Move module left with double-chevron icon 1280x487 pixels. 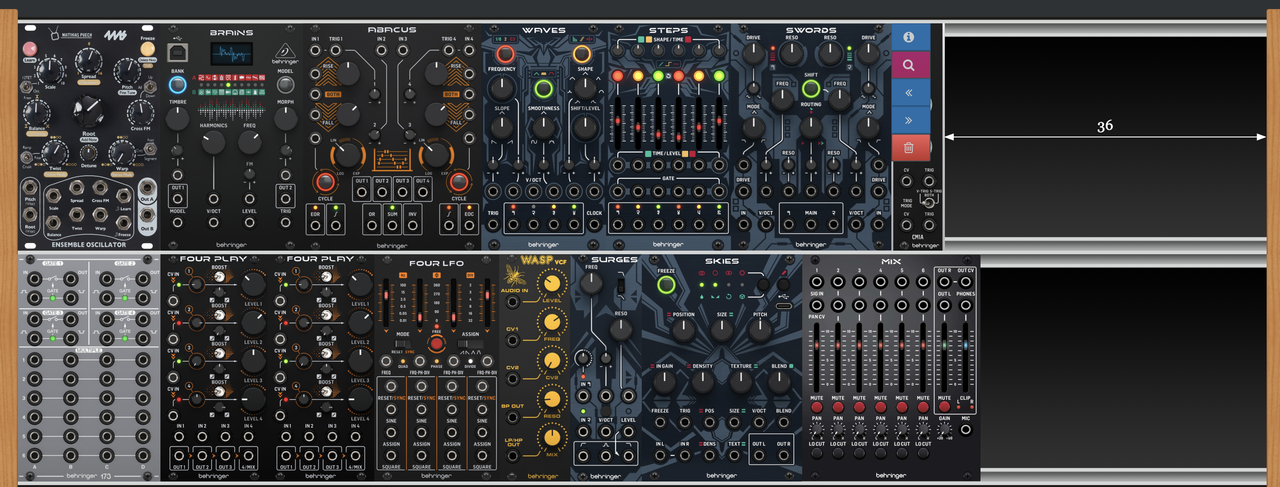[910, 92]
